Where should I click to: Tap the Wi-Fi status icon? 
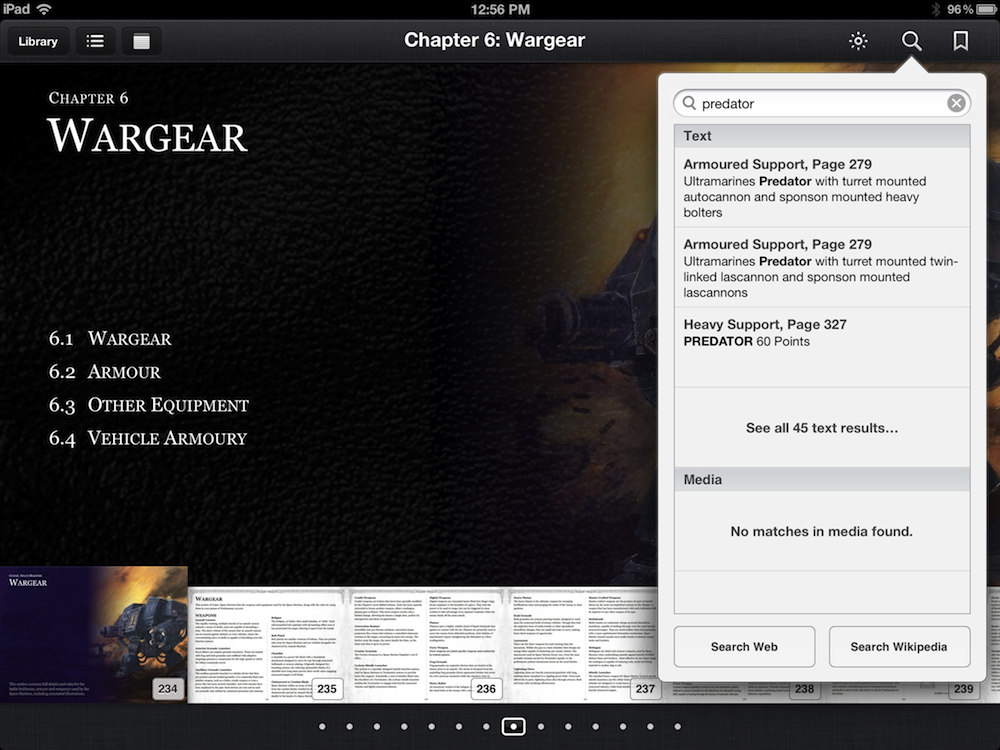(x=44, y=9)
